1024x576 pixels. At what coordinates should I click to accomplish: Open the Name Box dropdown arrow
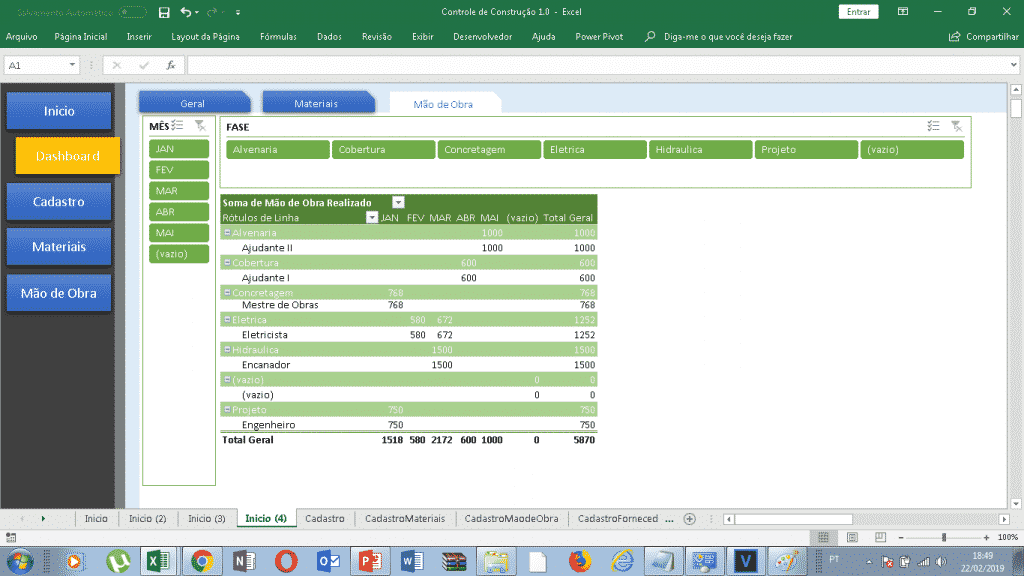click(72, 65)
